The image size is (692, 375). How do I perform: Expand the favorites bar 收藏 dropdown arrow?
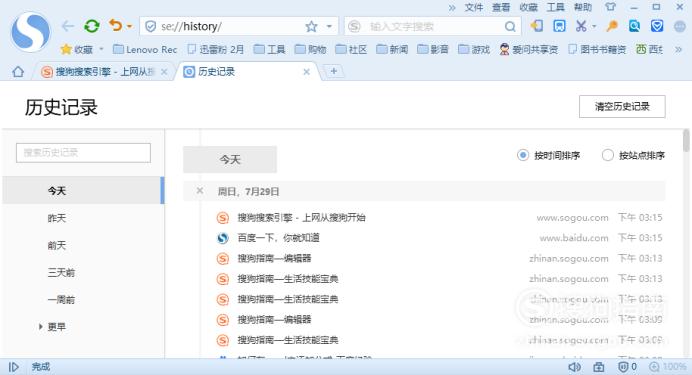click(x=101, y=49)
